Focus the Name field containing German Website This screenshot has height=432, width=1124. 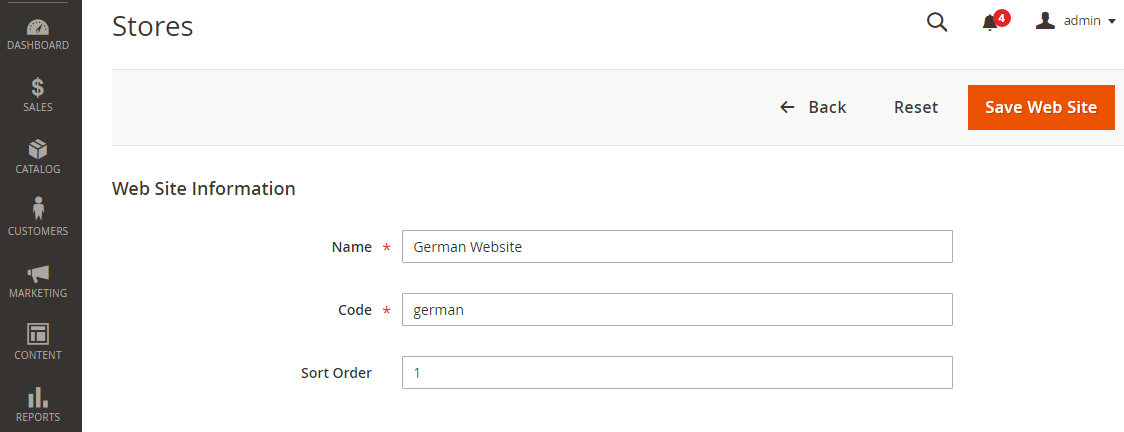677,247
